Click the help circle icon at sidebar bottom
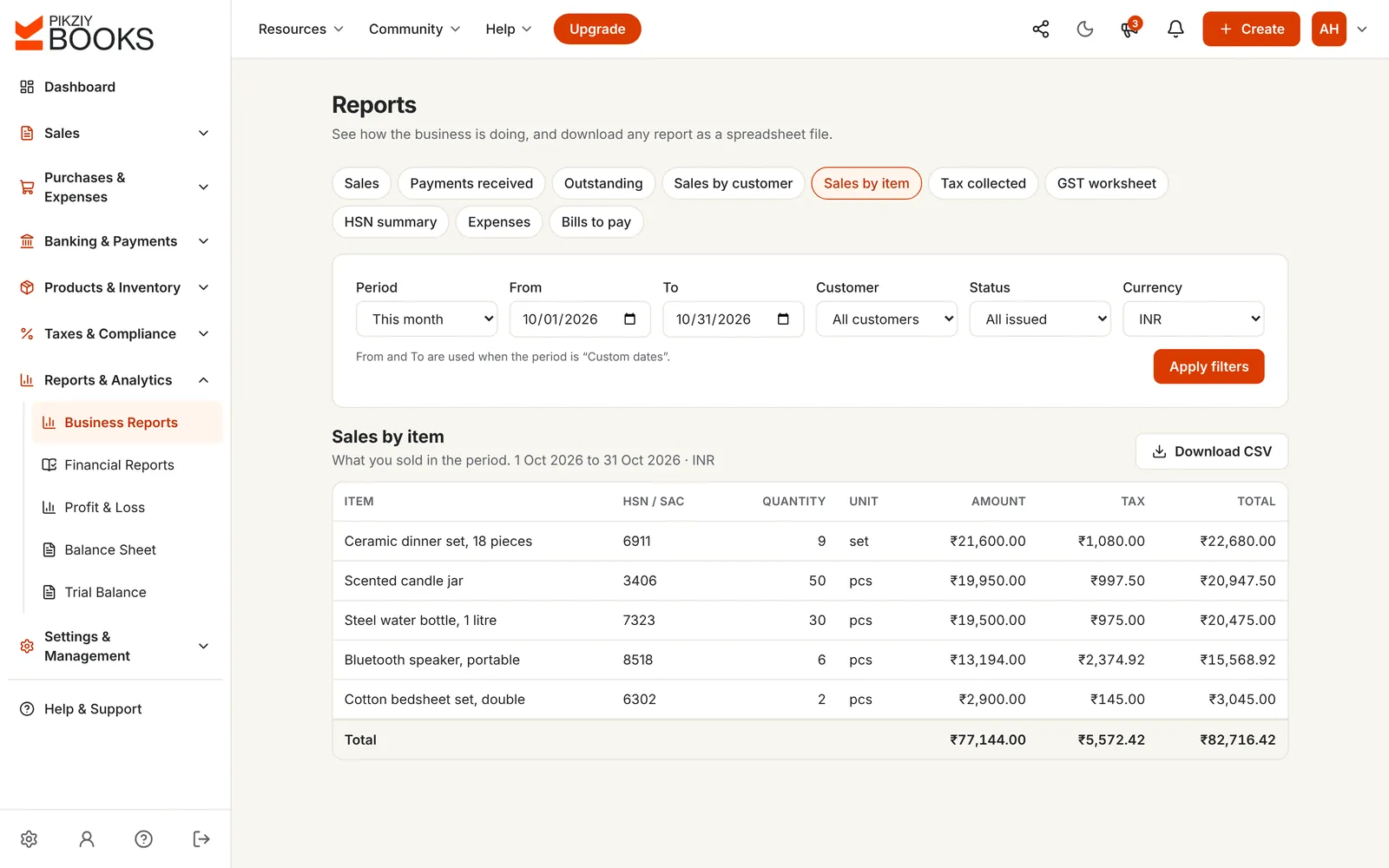The image size is (1389, 868). pyautogui.click(x=144, y=838)
